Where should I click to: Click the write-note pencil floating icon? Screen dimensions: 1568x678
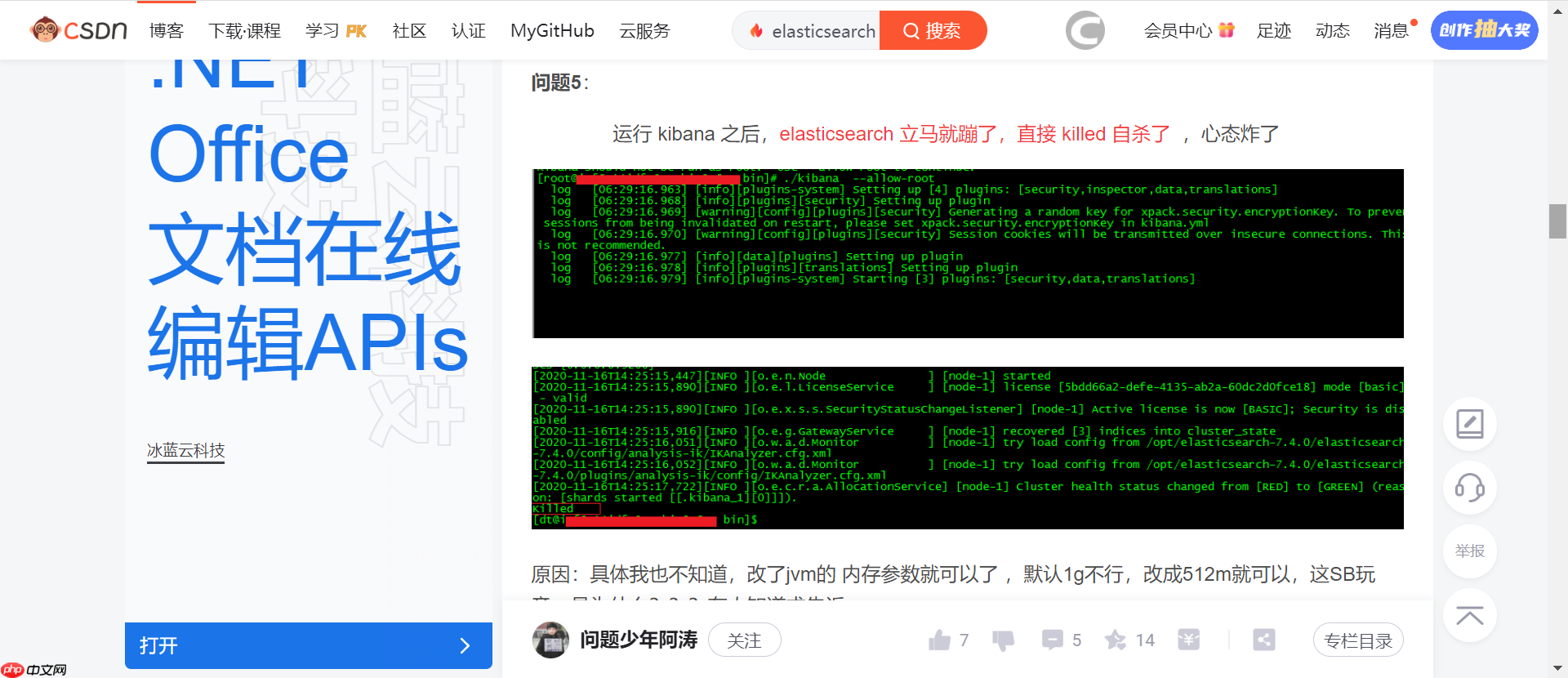coord(1470,424)
